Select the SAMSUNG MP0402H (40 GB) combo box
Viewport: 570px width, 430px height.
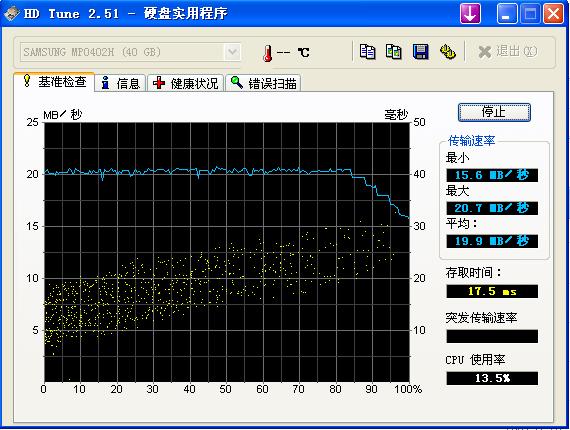(x=130, y=52)
